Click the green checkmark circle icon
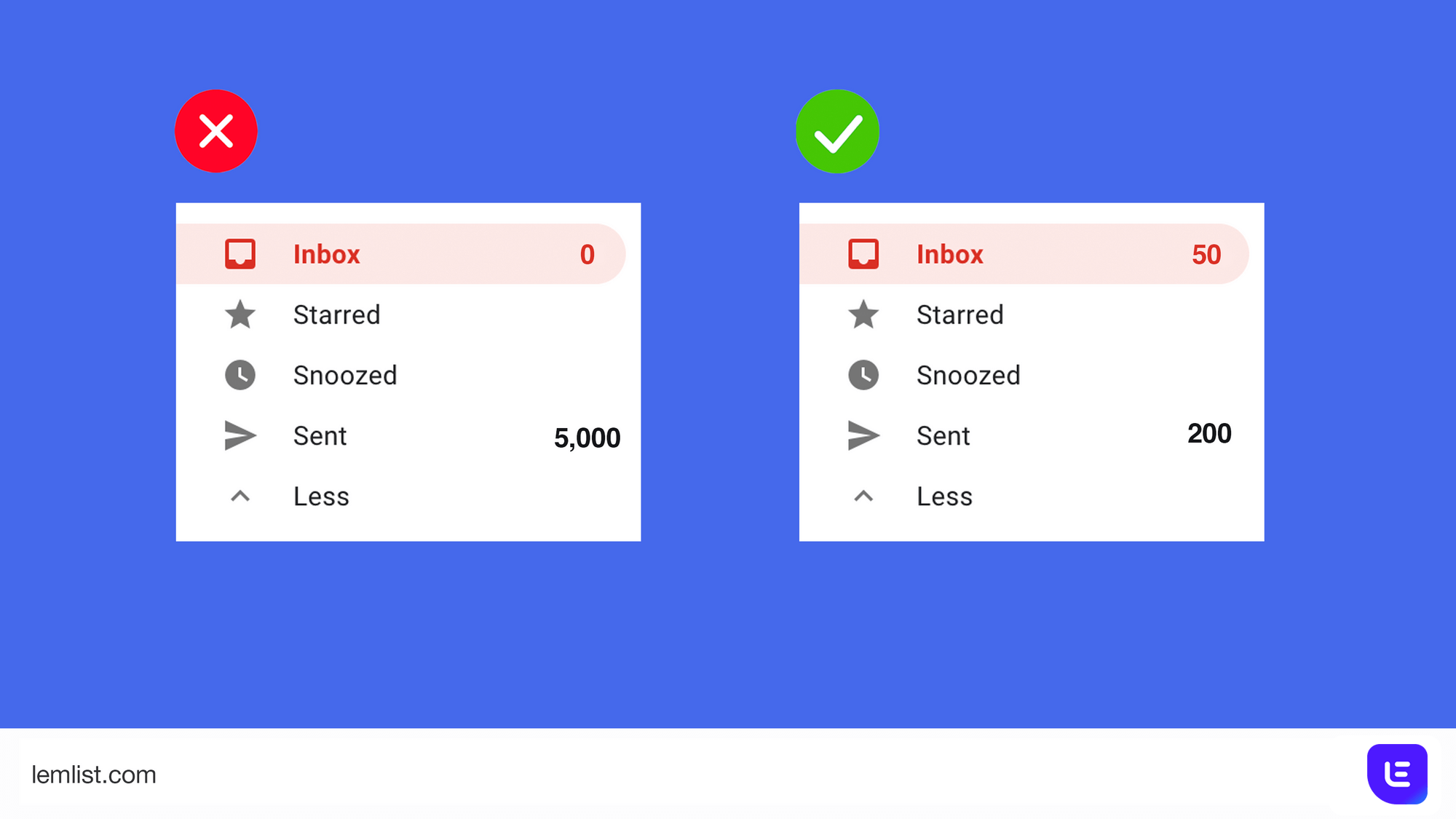 click(837, 132)
